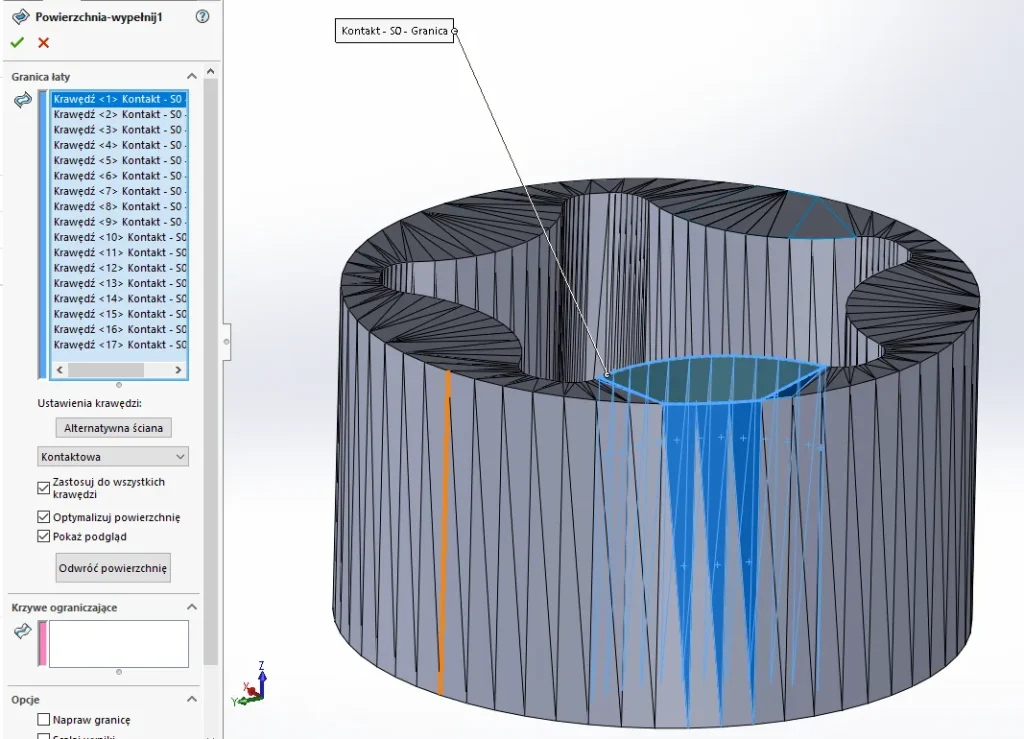Screen dimensions: 1024x739
Task: Enable Napraw granicę checkbox
Action: pos(44,719)
